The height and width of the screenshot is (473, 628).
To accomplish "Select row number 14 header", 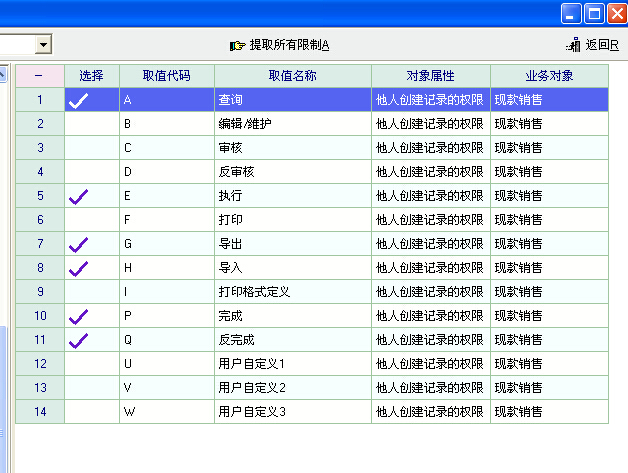I will (40, 412).
